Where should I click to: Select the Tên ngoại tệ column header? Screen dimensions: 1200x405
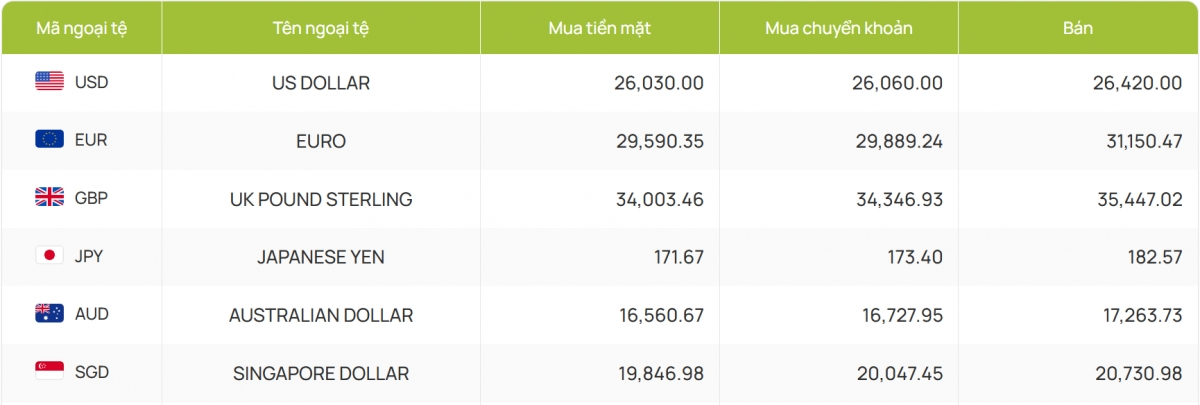tap(321, 28)
